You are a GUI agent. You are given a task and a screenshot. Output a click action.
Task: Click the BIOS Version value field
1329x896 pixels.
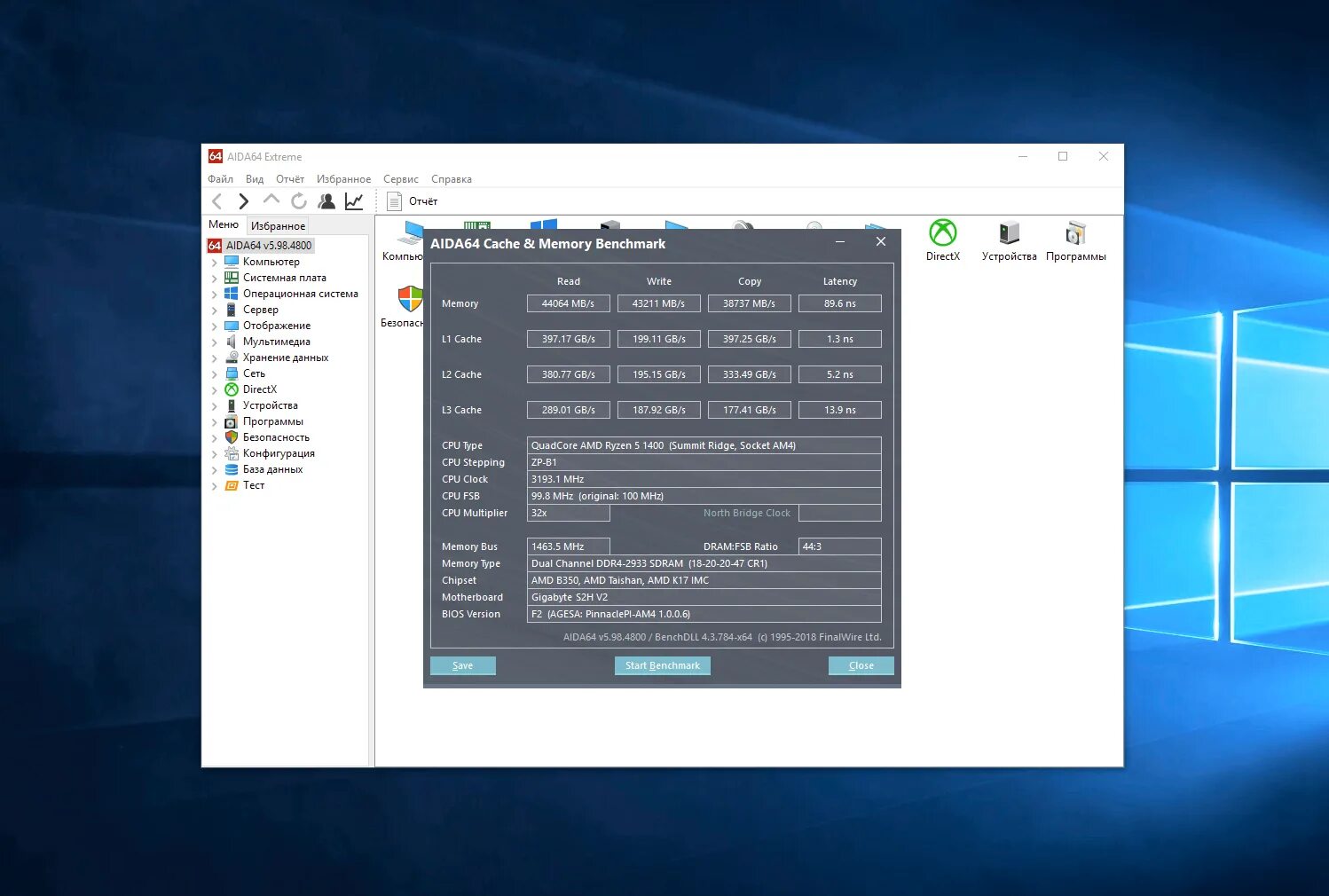coord(704,614)
